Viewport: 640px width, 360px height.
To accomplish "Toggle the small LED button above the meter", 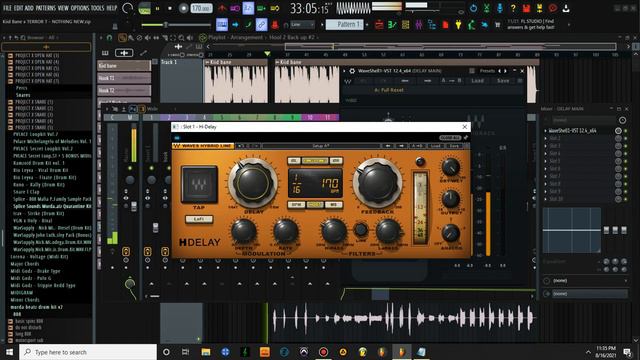I will tap(420, 162).
